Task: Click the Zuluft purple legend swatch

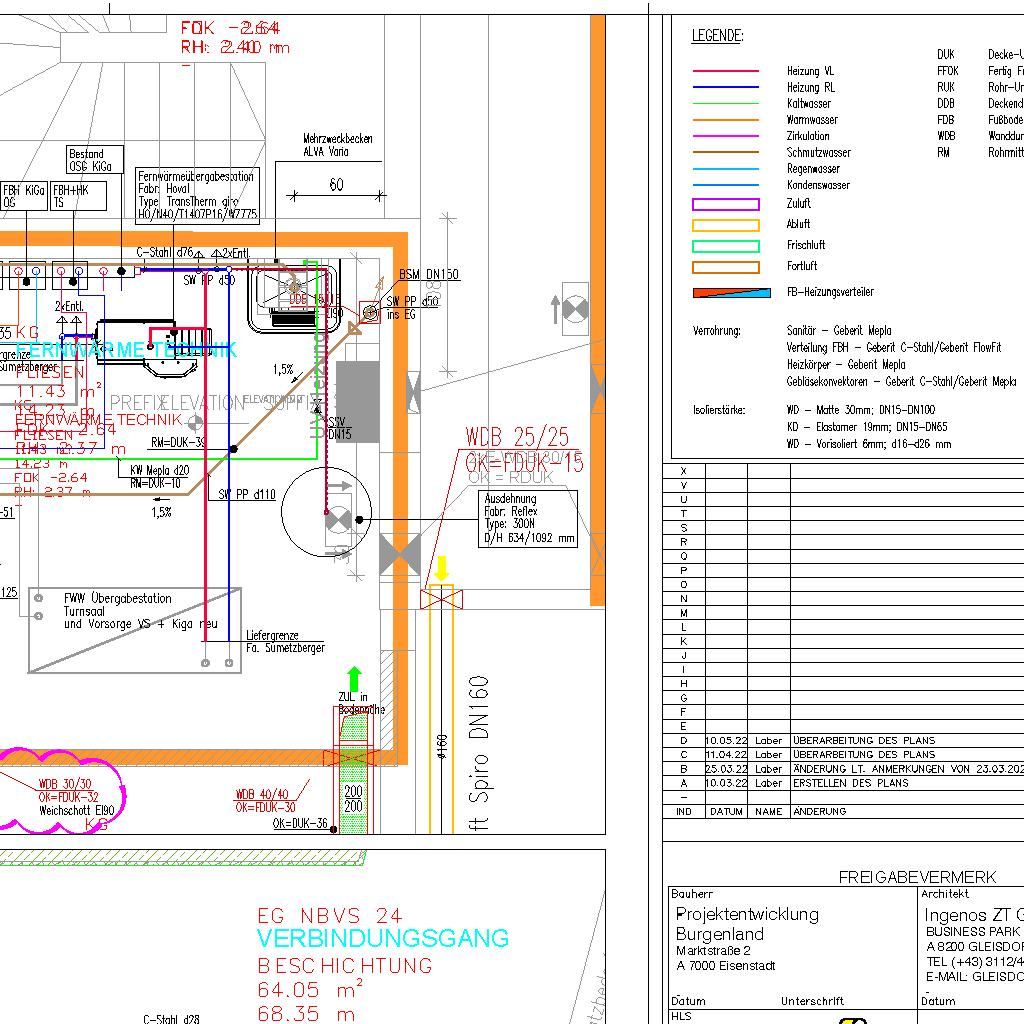Action: [x=726, y=204]
